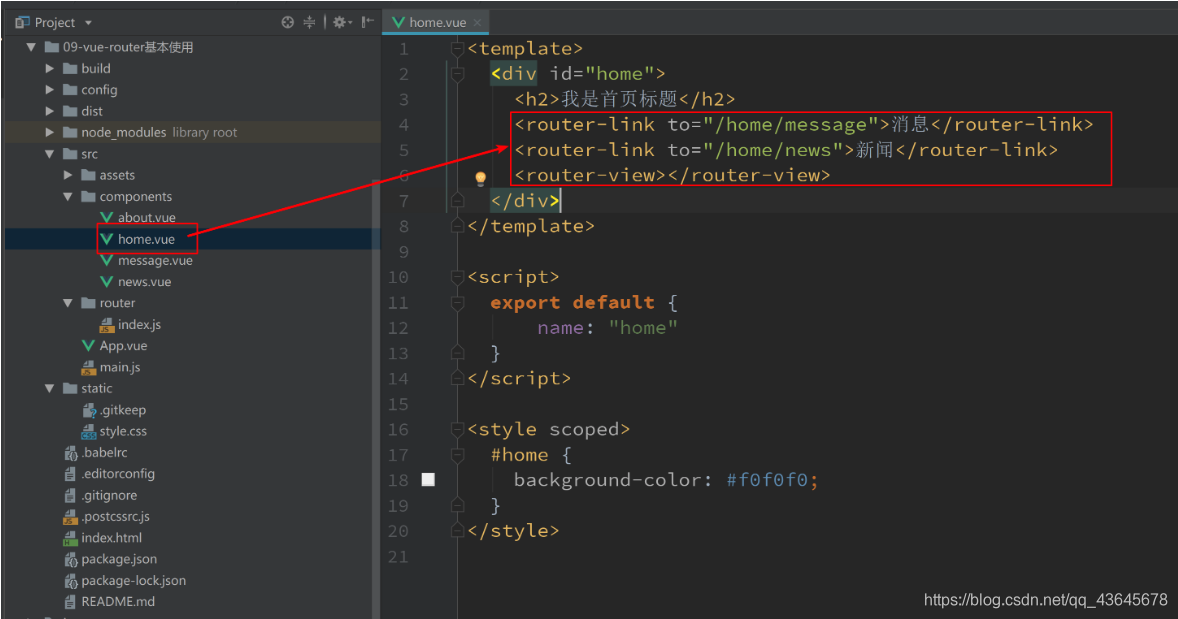Fold the div block at line 2
1178x619 pixels.
pyautogui.click(x=457, y=74)
